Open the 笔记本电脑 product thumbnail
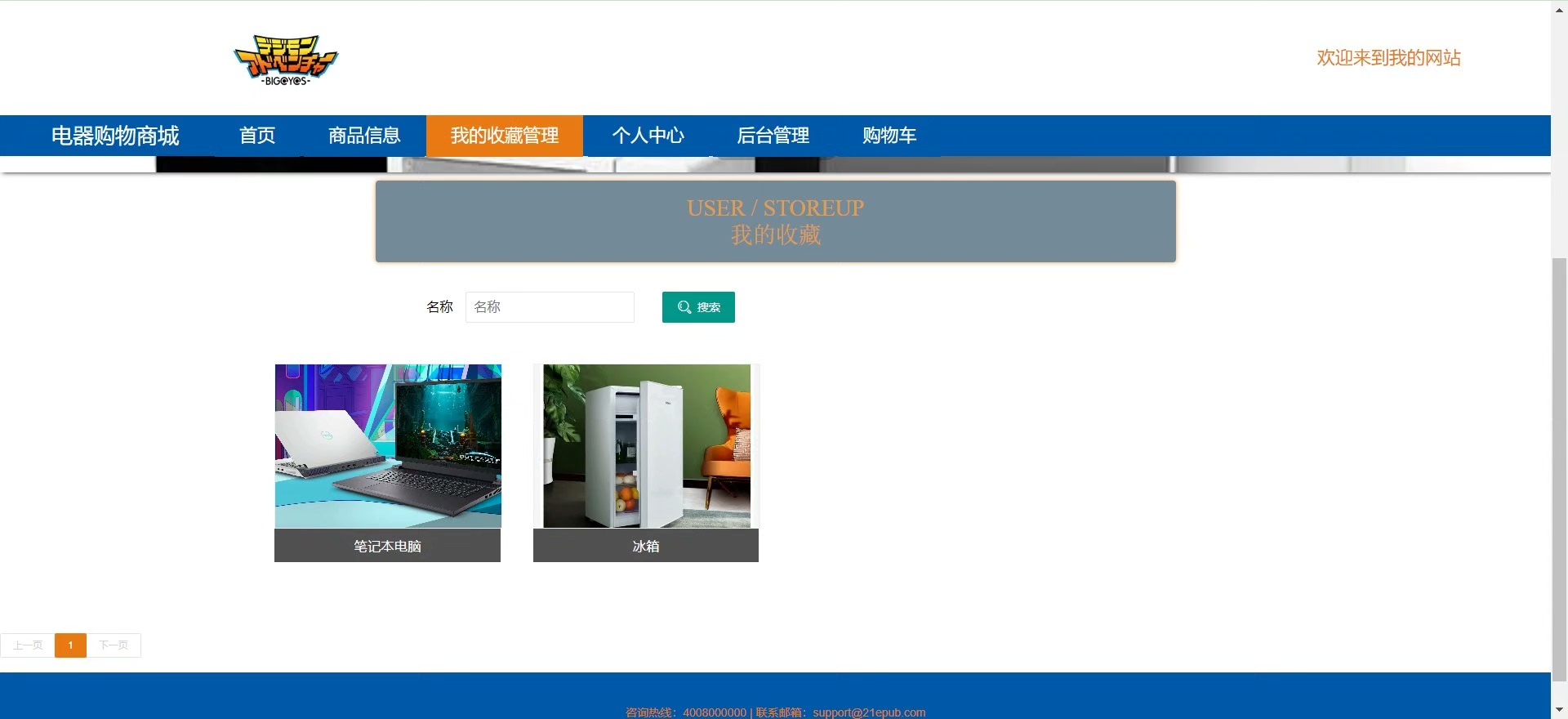Screen dimensions: 1568x719 tap(388, 446)
